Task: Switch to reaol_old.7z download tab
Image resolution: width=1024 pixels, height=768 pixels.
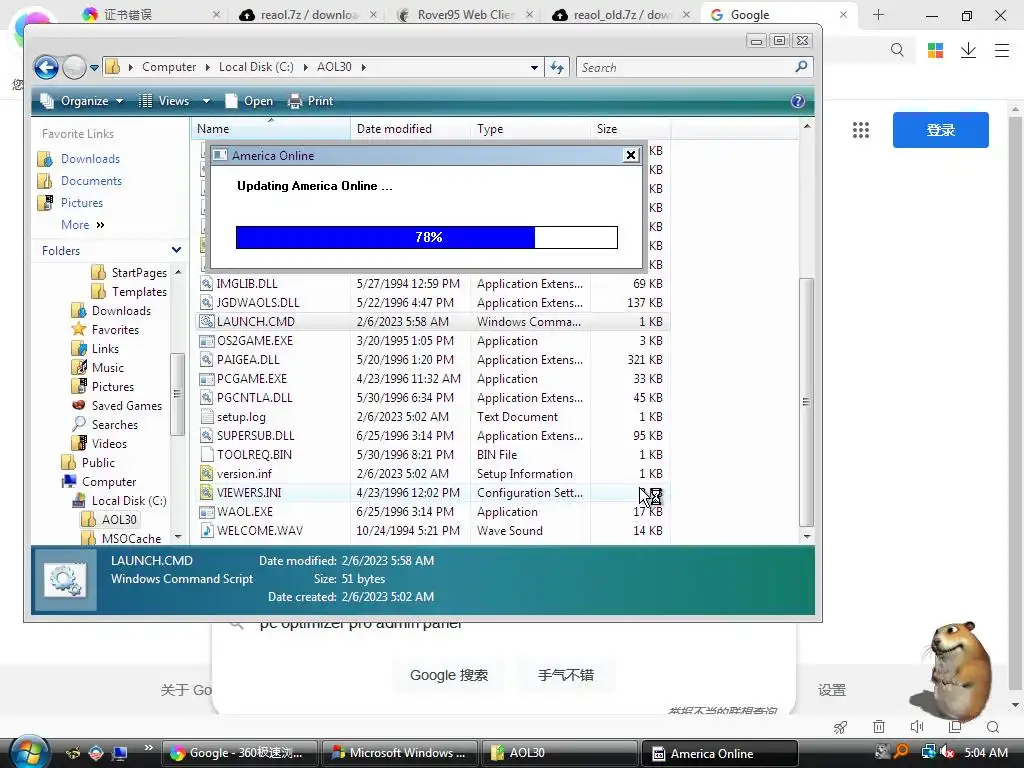Action: (622, 14)
